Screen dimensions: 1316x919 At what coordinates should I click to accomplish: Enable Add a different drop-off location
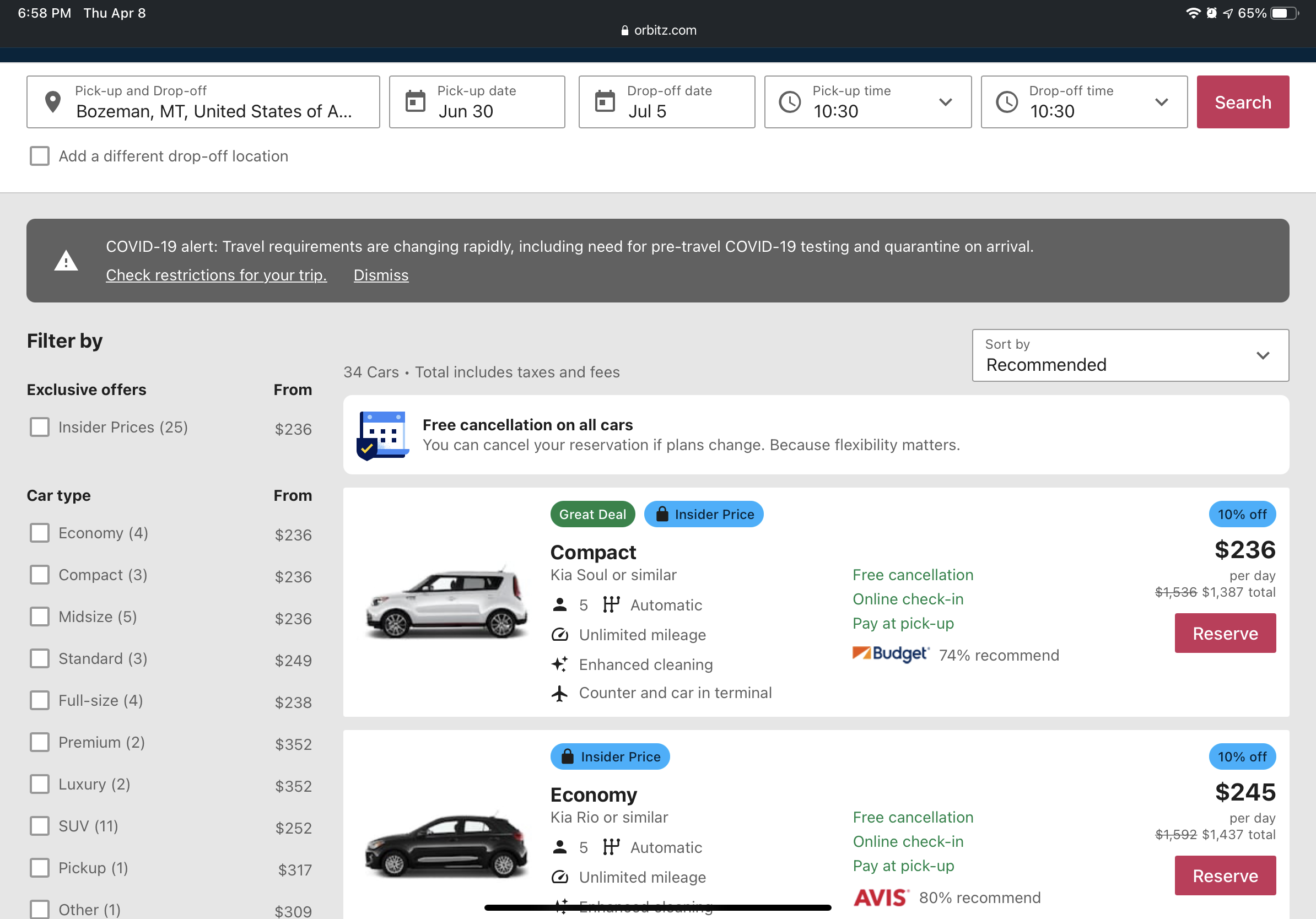click(x=40, y=156)
